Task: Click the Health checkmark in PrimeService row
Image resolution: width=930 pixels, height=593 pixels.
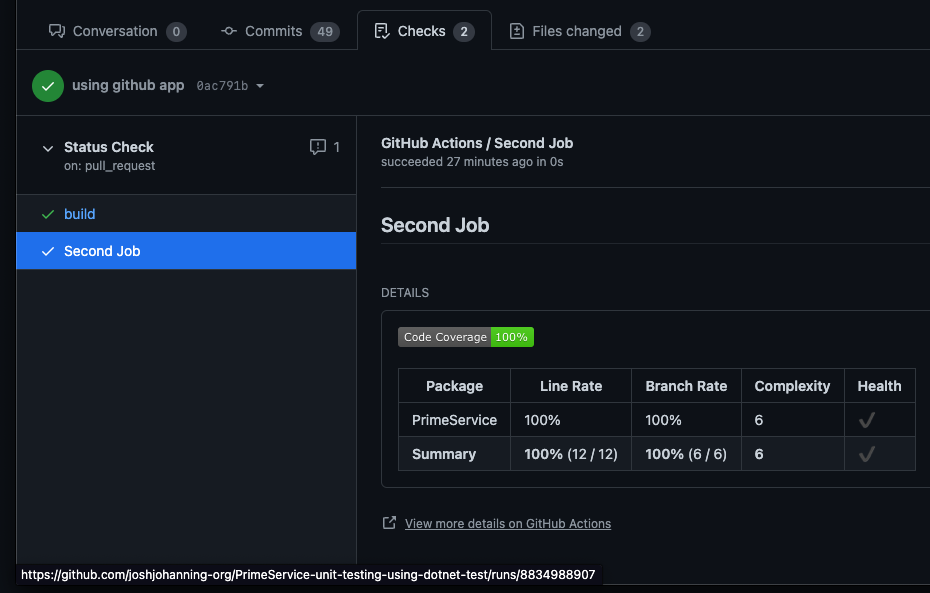Action: pos(866,420)
